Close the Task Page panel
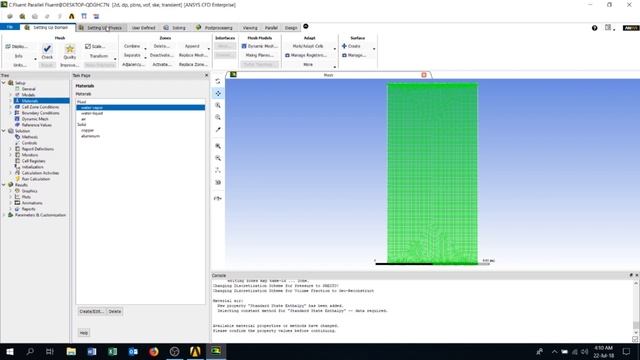The image size is (640, 360). [x=207, y=75]
